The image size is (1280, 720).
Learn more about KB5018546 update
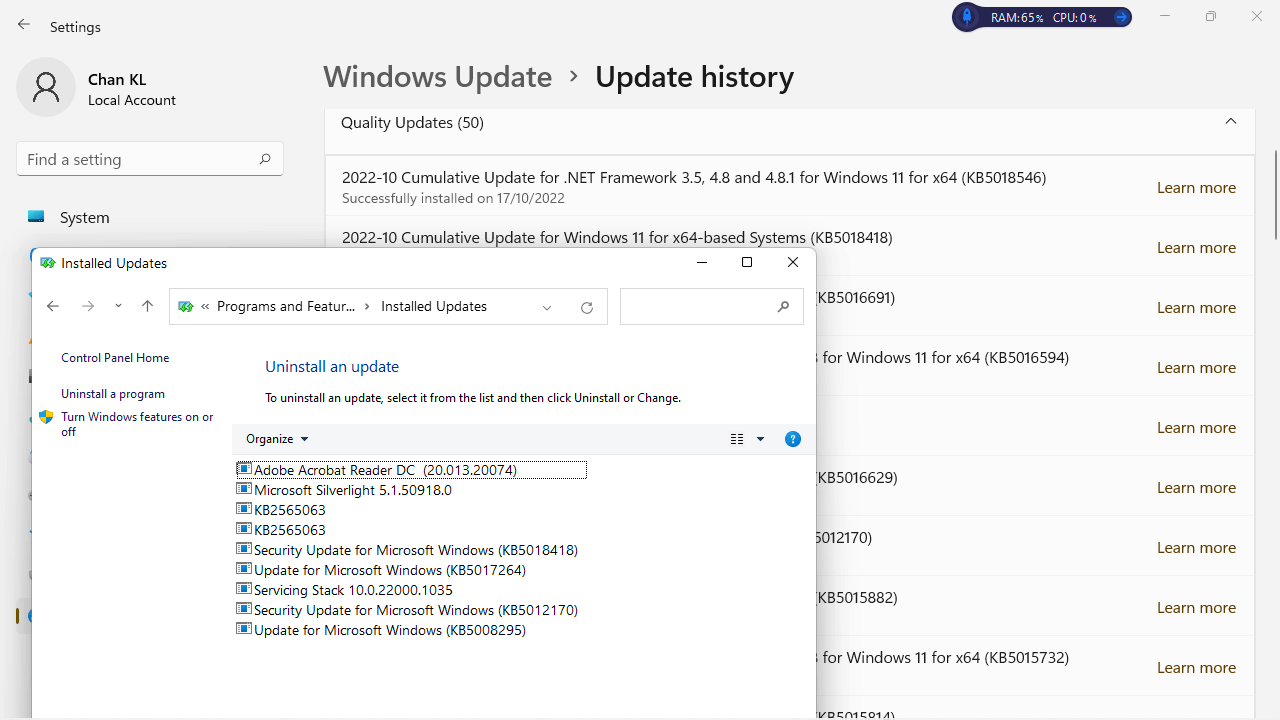1196,188
